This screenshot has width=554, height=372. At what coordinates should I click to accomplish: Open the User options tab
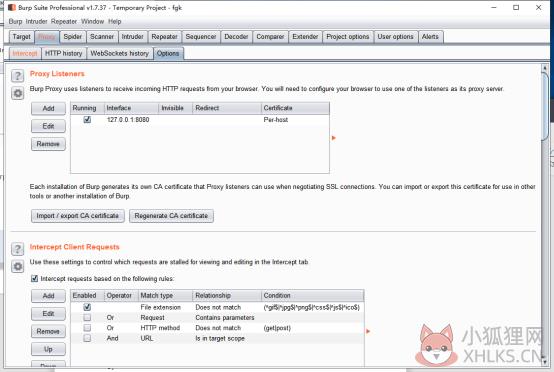click(395, 37)
